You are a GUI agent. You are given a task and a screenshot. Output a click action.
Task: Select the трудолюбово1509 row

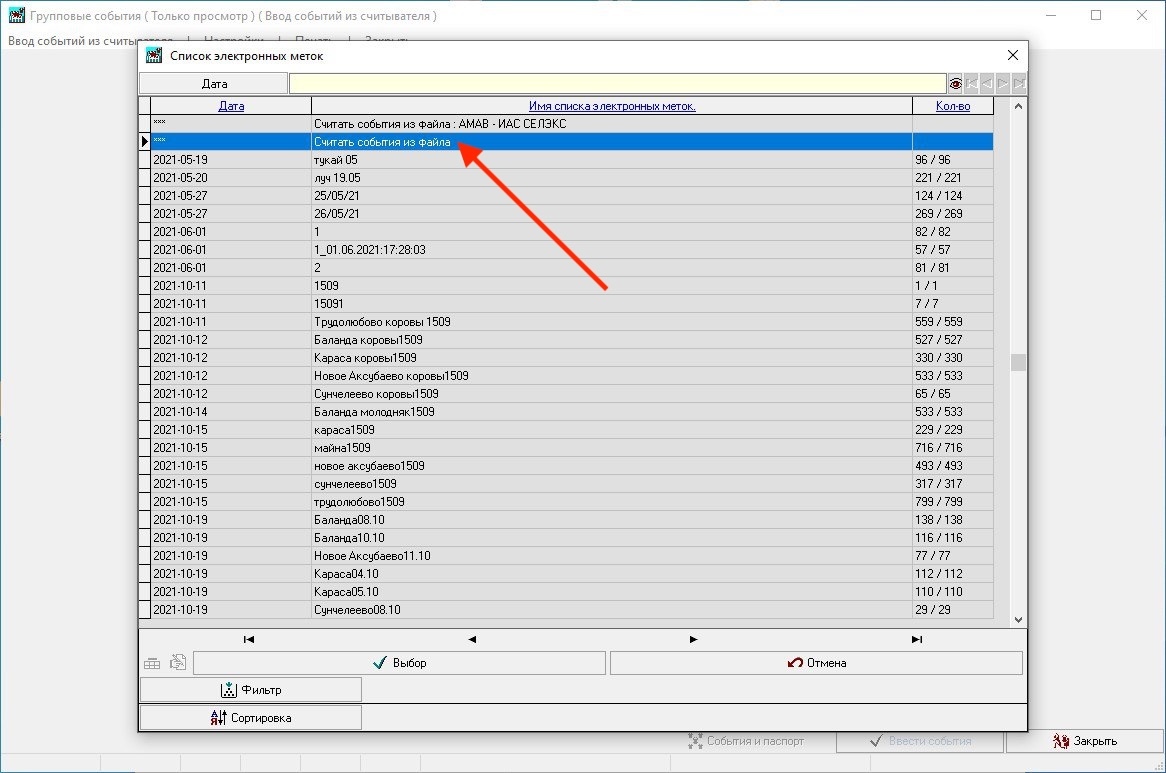[572, 502]
